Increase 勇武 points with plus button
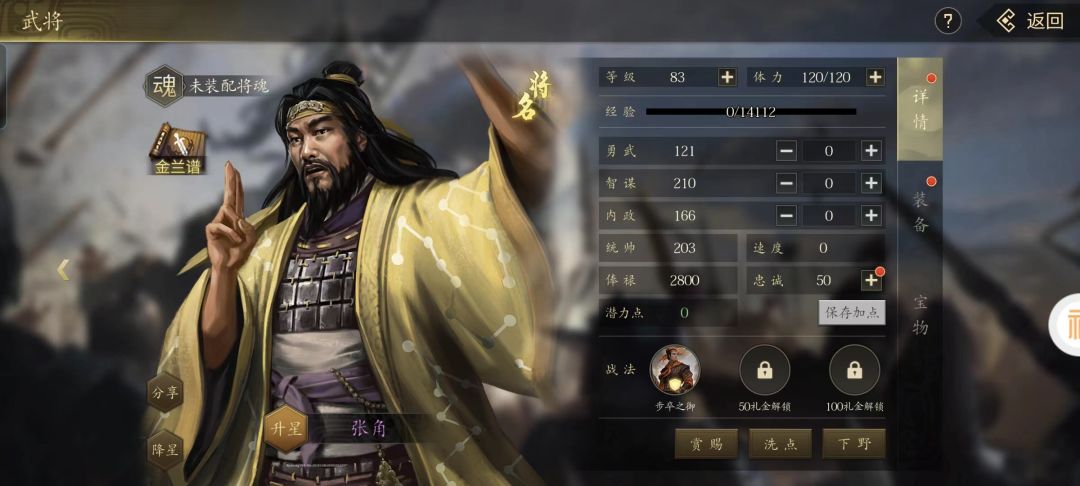 pos(871,151)
